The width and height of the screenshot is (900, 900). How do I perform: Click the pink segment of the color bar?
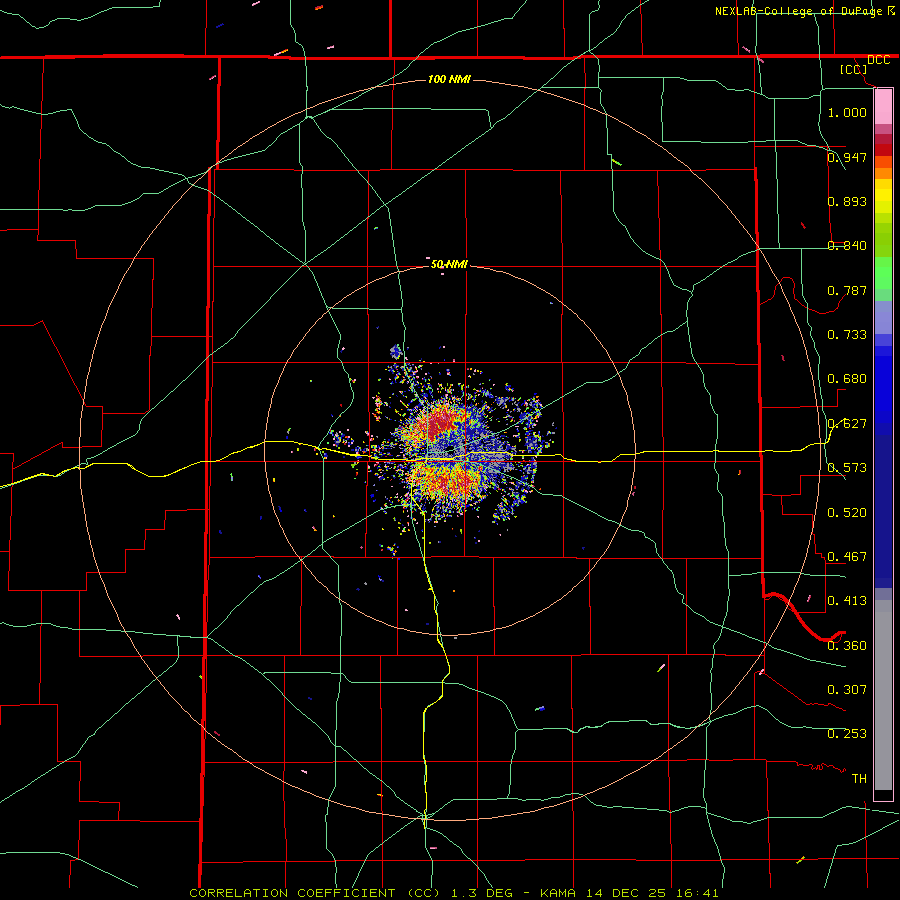883,107
